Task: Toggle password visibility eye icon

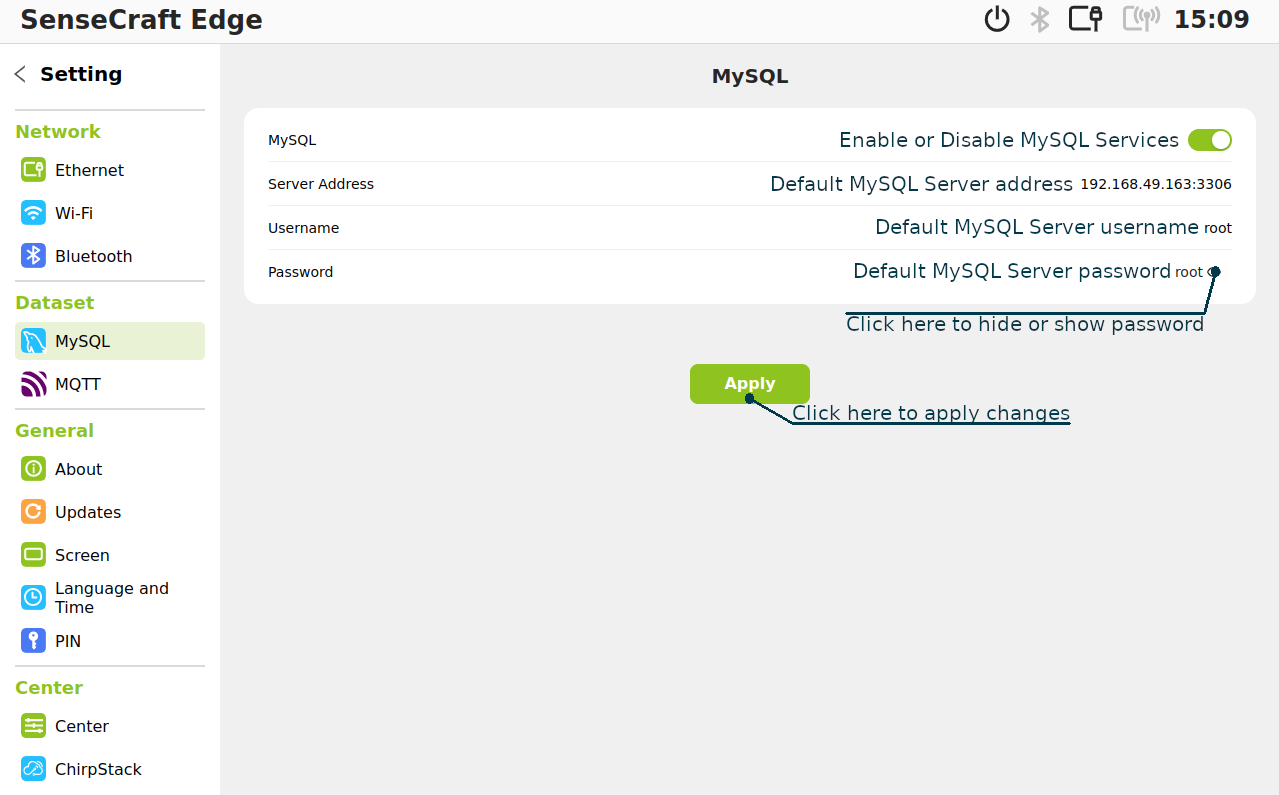Action: [x=1213, y=272]
